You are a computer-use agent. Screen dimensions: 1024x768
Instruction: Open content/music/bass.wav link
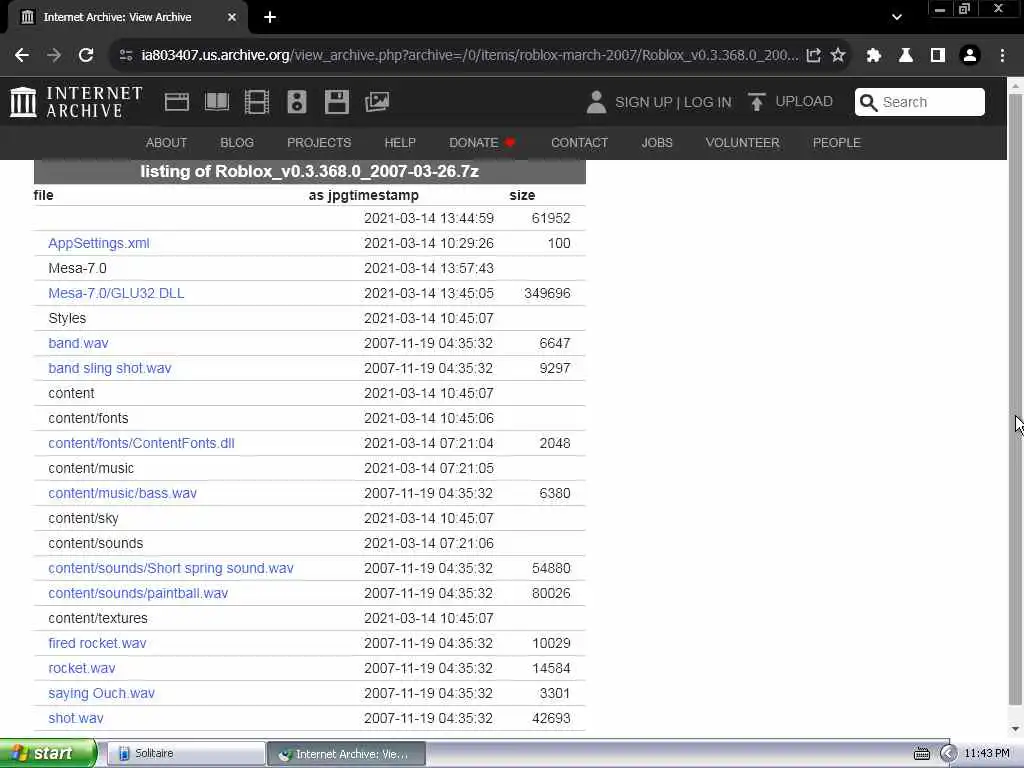tap(122, 493)
